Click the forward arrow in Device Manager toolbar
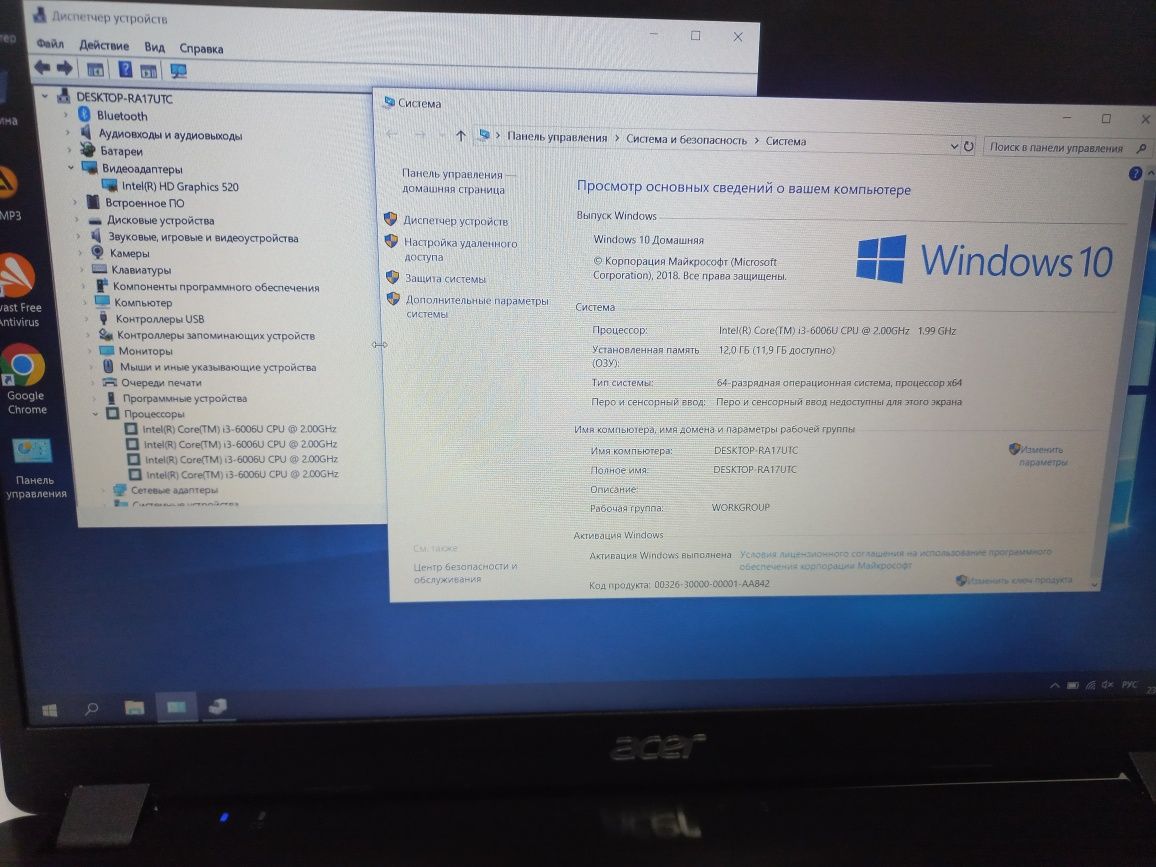The width and height of the screenshot is (1156, 867). (x=65, y=69)
